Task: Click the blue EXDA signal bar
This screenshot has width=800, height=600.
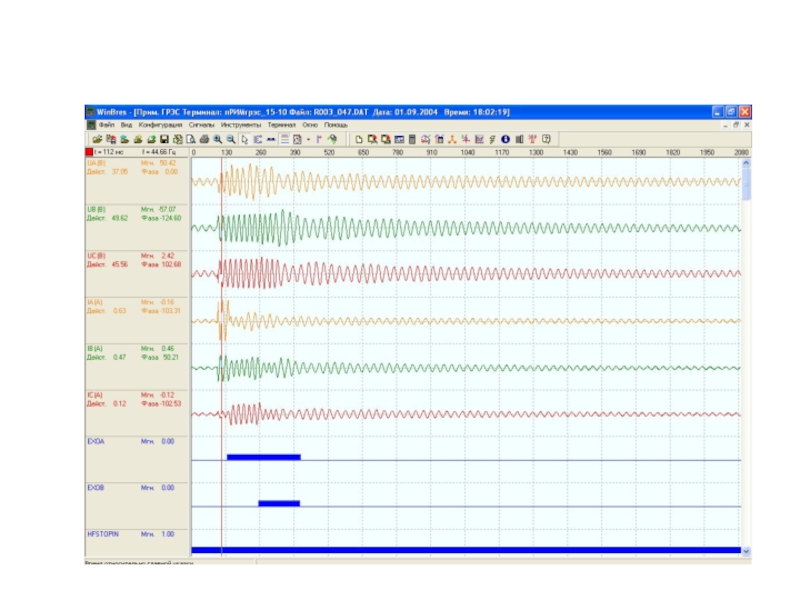Action: (x=263, y=457)
